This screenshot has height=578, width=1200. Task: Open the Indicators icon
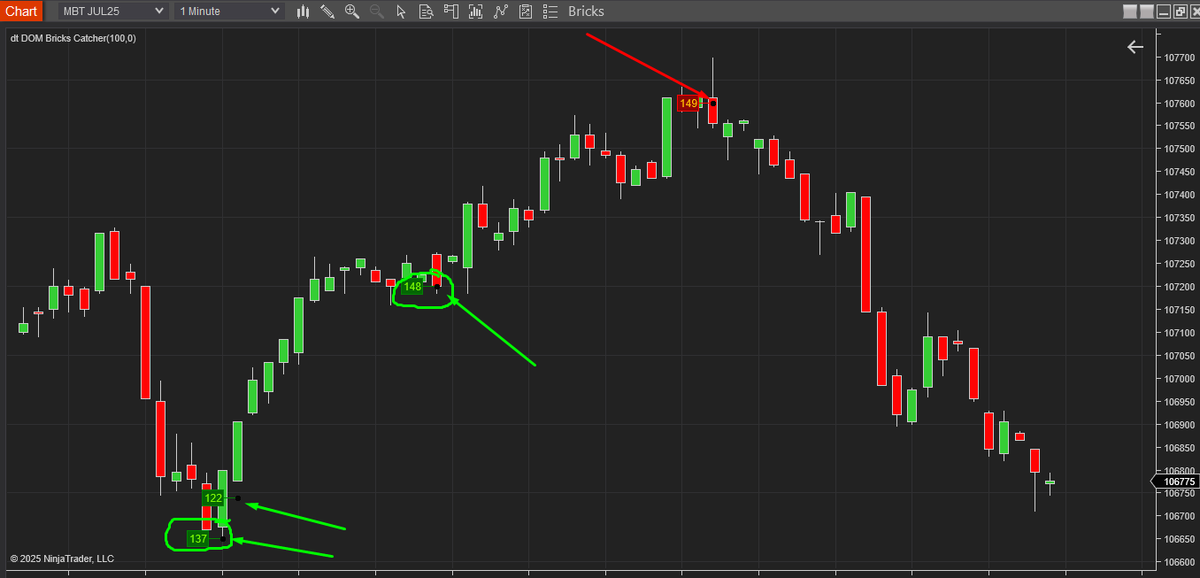tap(500, 12)
